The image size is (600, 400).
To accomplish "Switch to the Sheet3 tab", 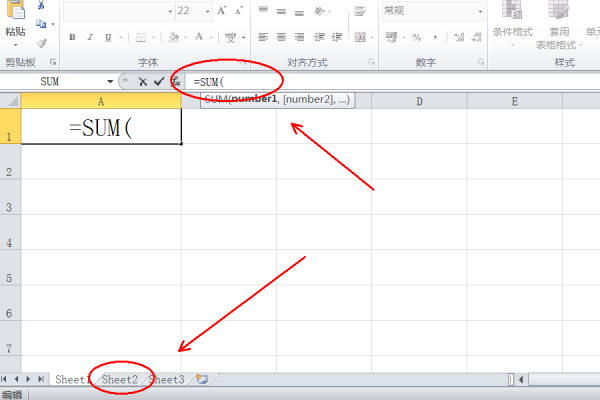I will pos(166,379).
